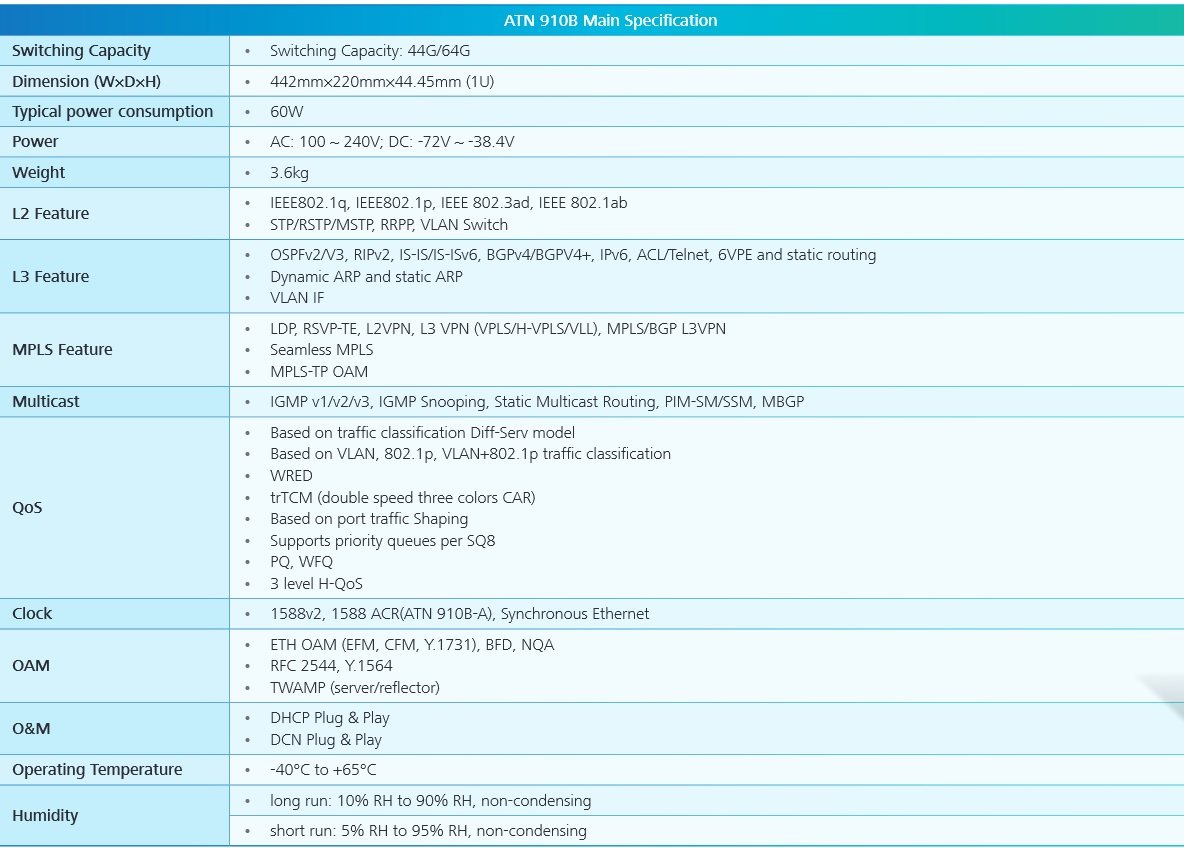Viewport: 1184px width, 848px height.
Task: Click the 'OSPFv2/V3, RIPv2' routing protocols line
Action: point(573,255)
